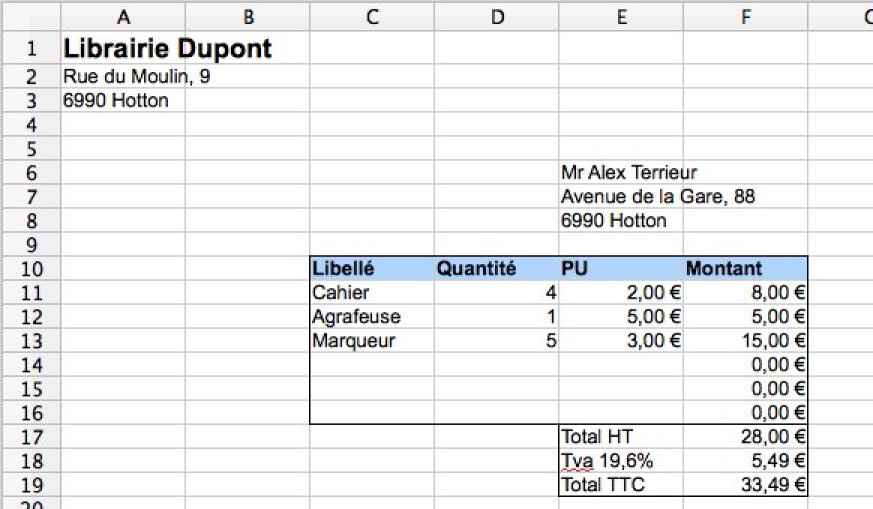Select row 17 header

coord(32,437)
